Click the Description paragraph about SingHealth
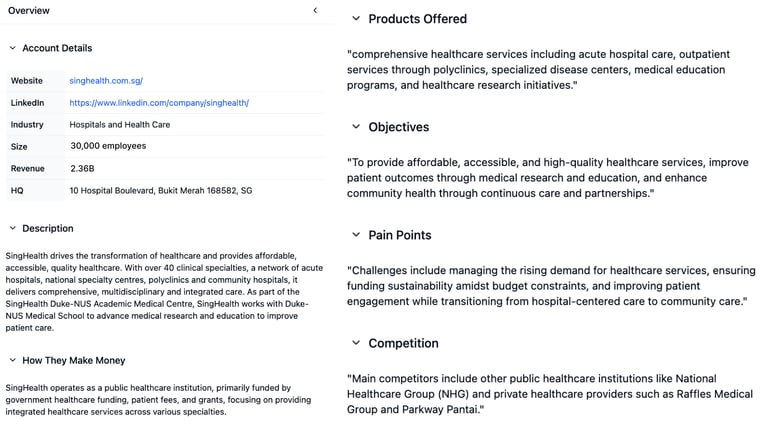Image resolution: width=768 pixels, height=431 pixels. pyautogui.click(x=164, y=292)
